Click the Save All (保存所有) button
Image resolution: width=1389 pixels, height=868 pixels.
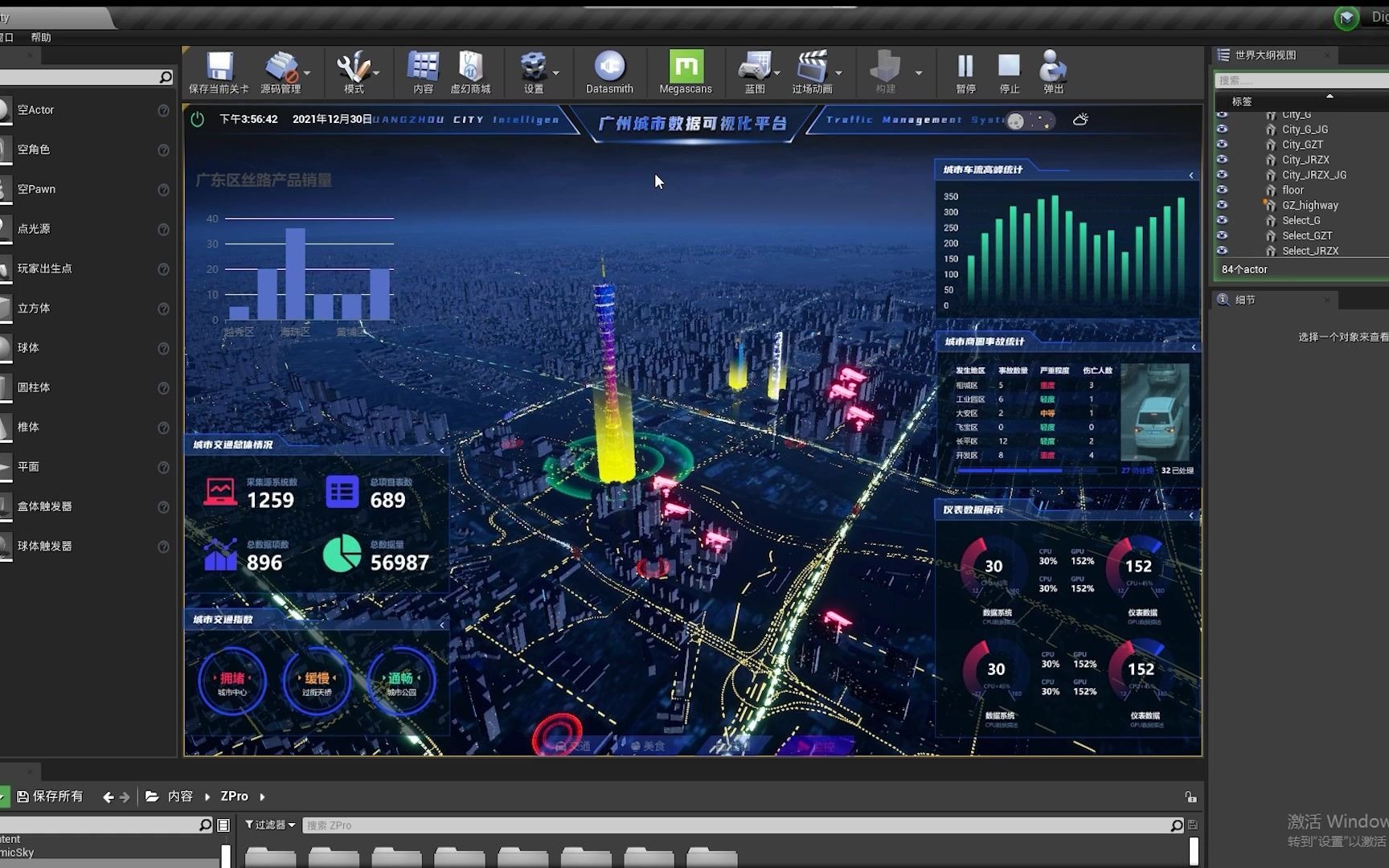click(50, 796)
